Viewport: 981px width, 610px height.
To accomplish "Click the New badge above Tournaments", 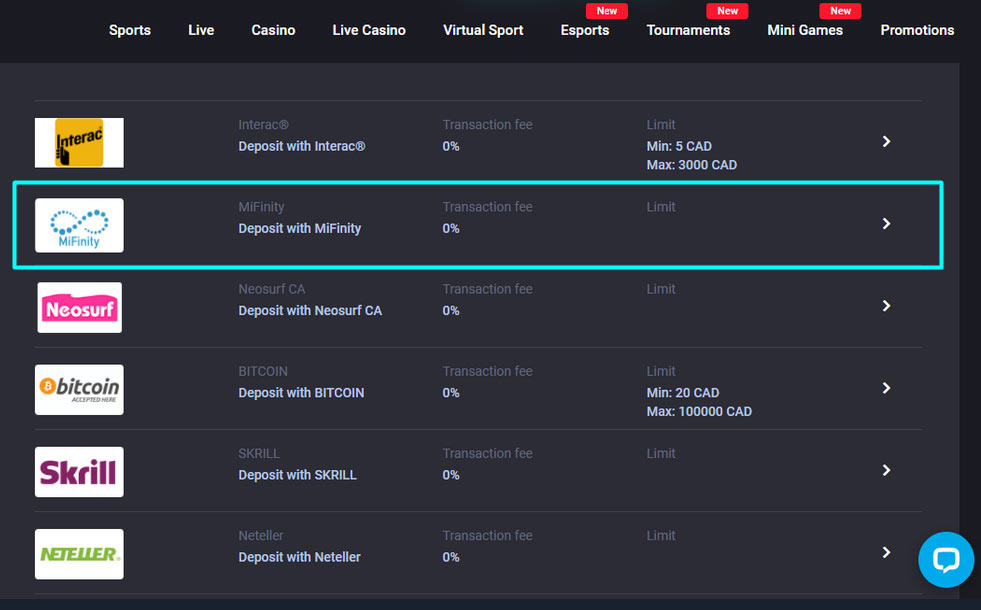I will point(727,11).
